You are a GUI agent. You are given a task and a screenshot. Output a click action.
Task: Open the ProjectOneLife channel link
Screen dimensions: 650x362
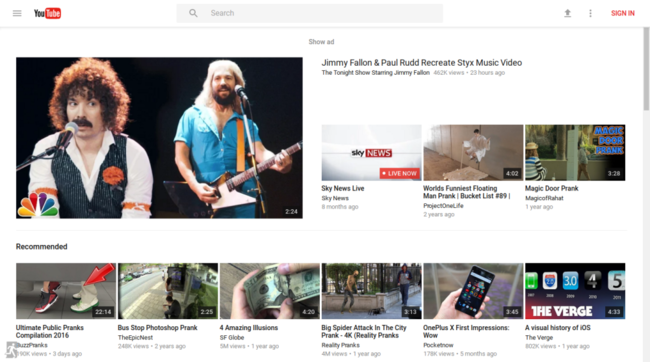[x=443, y=206]
